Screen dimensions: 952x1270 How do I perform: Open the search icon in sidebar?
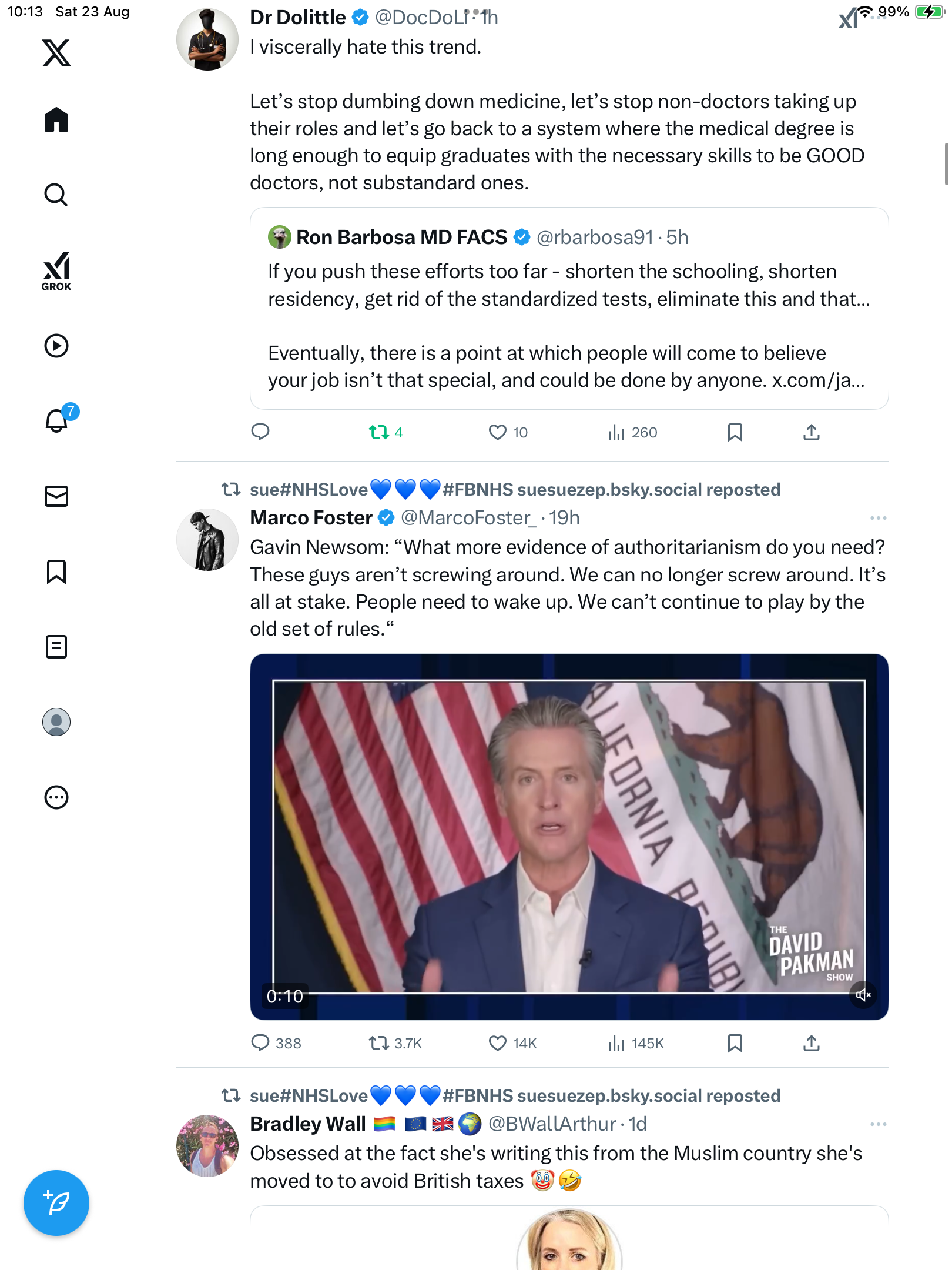coord(56,195)
